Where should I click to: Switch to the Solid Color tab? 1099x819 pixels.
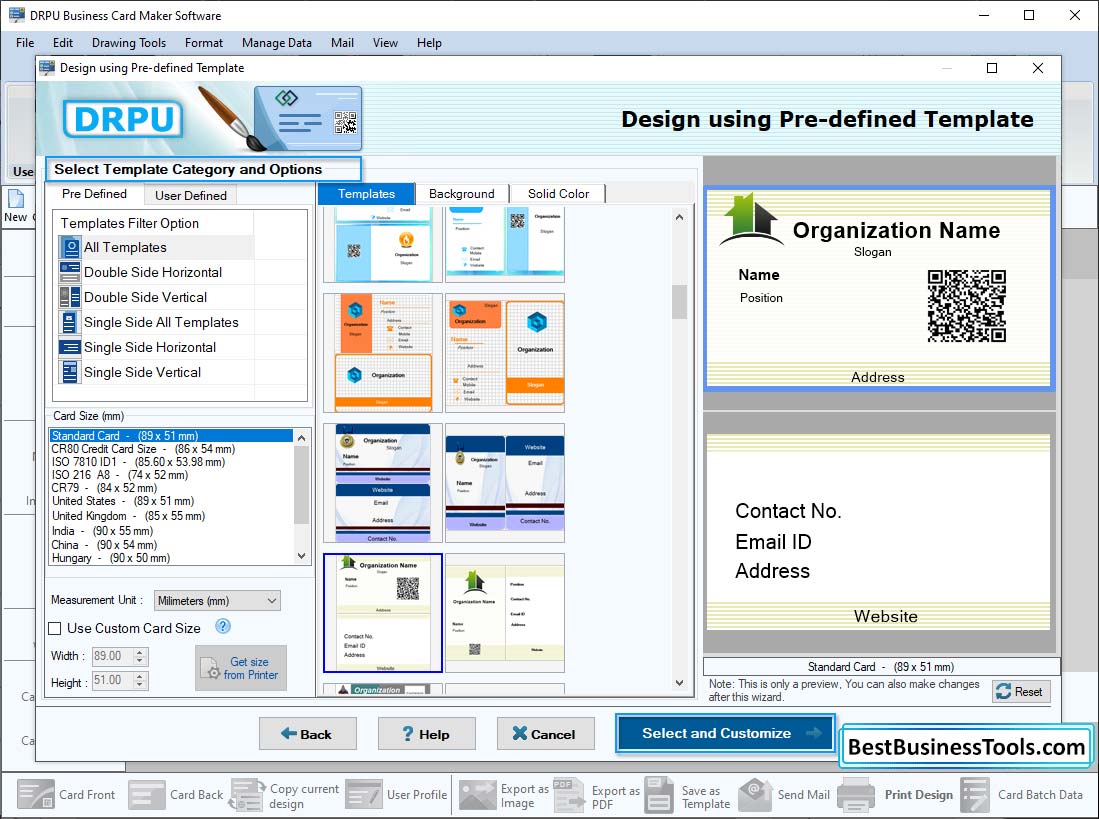coord(558,194)
